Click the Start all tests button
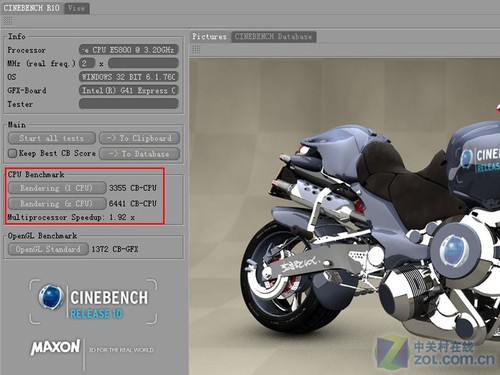Image resolution: width=500 pixels, height=375 pixels. tap(52, 138)
